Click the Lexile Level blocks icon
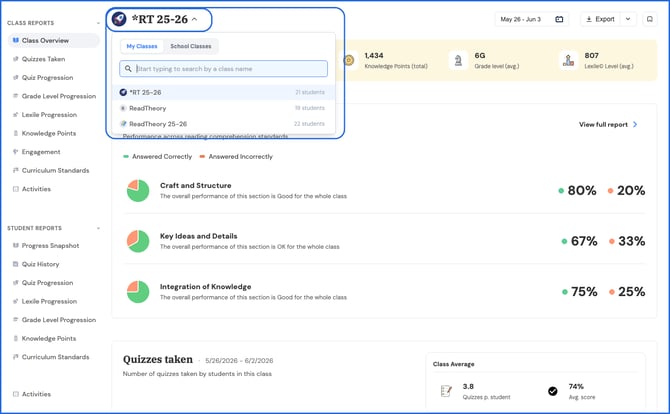The width and height of the screenshot is (670, 414). (568, 61)
